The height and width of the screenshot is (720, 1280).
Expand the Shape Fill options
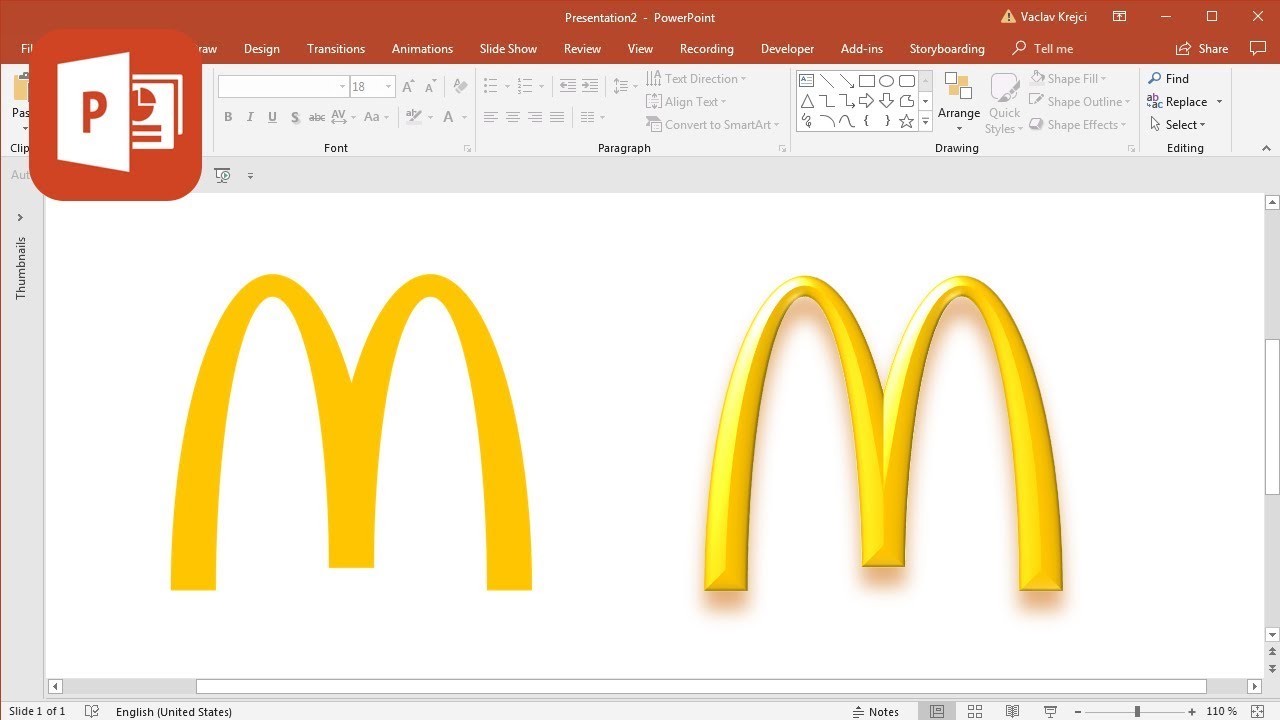point(1104,78)
